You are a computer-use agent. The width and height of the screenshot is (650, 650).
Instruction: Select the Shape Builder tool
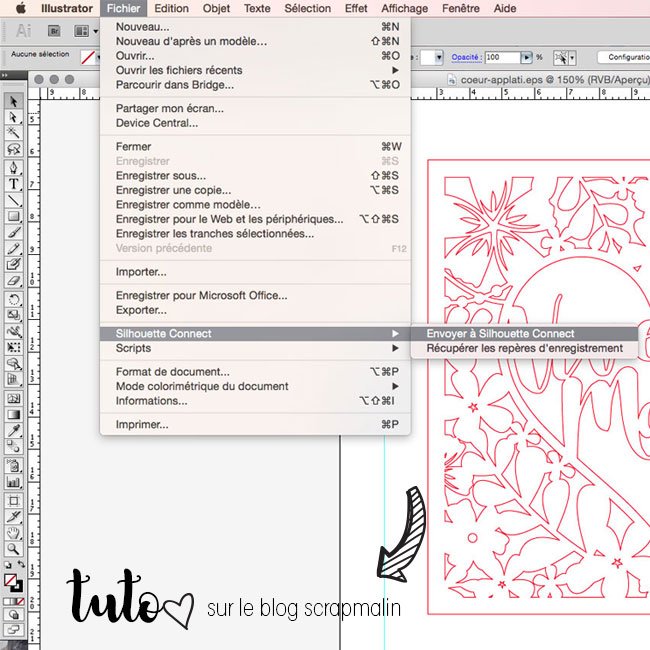13,364
